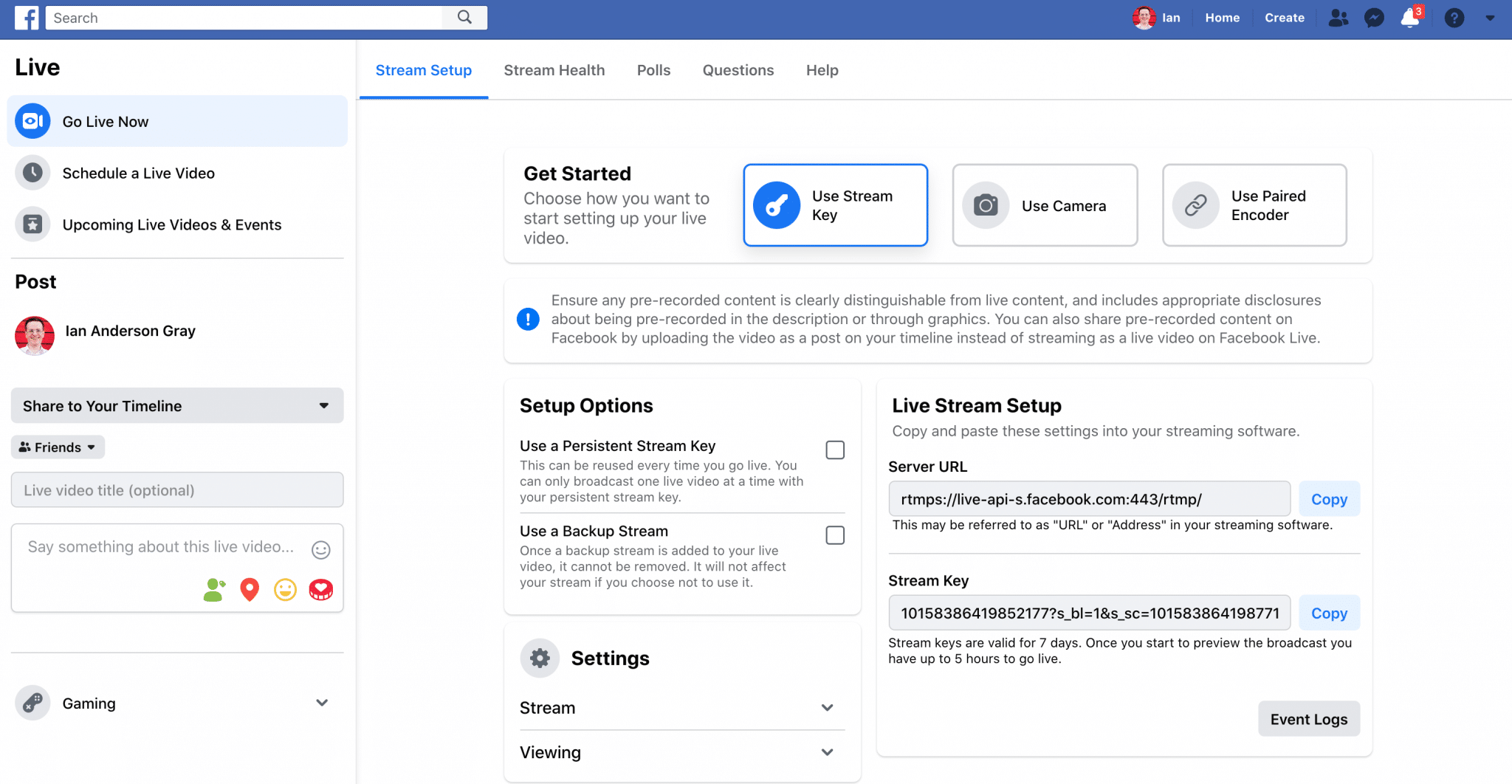Click the emoji smiley in the description box
Viewport: 1512px width, 784px height.
[x=320, y=549]
